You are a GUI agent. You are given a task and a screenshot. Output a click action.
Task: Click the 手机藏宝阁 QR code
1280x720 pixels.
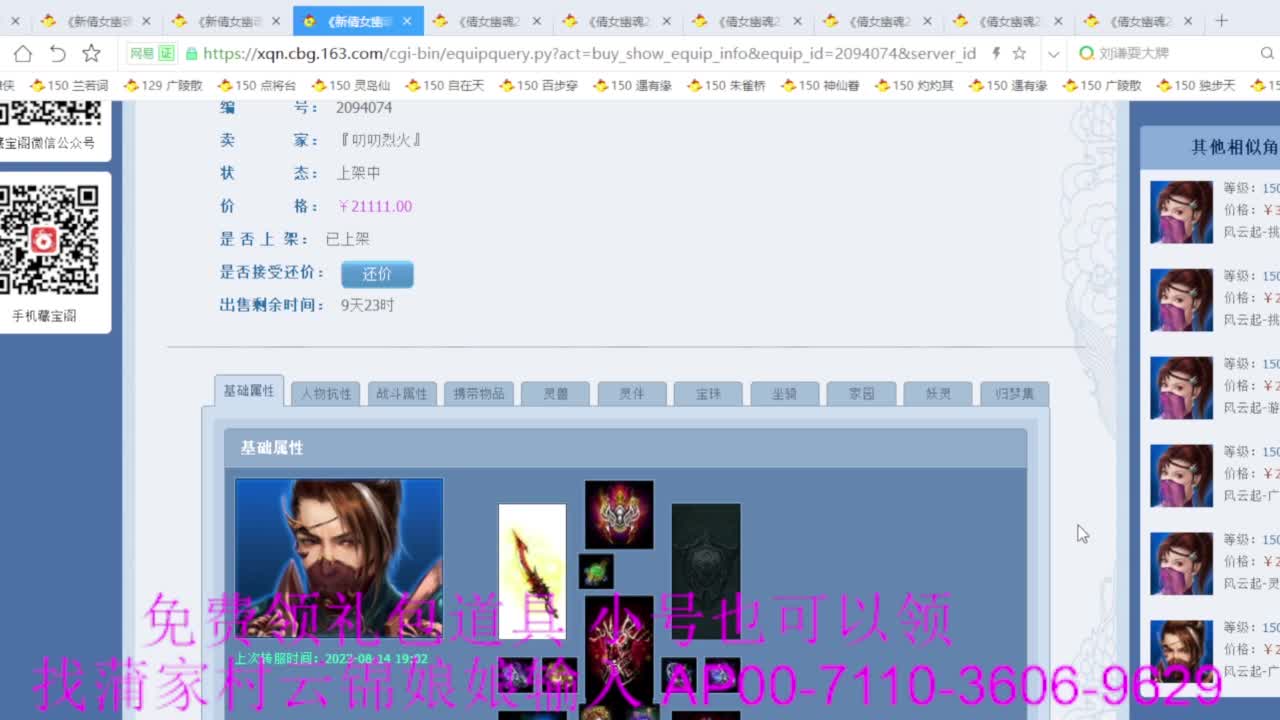point(49,241)
